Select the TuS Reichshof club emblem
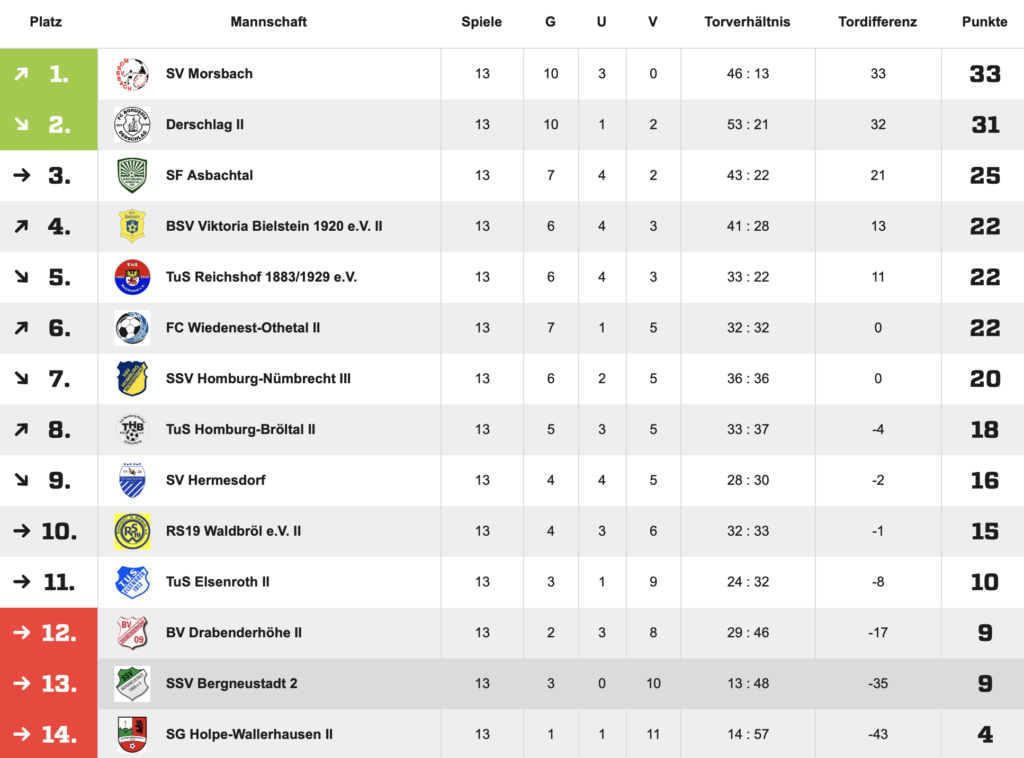1024x758 pixels. [132, 277]
